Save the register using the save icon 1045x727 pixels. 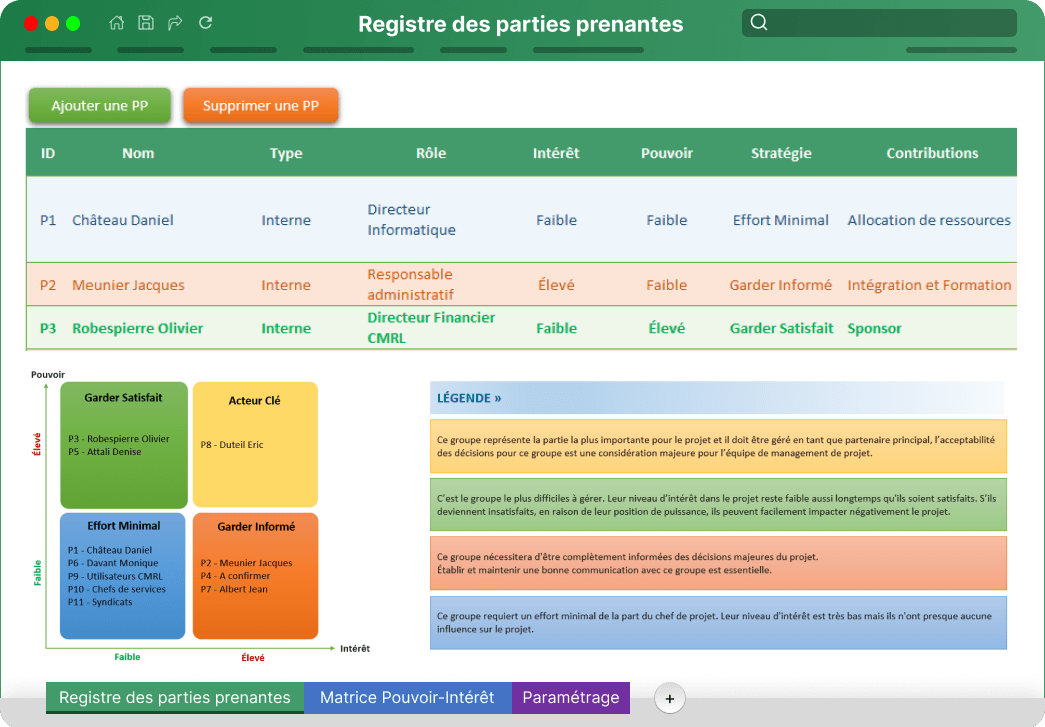tap(146, 22)
